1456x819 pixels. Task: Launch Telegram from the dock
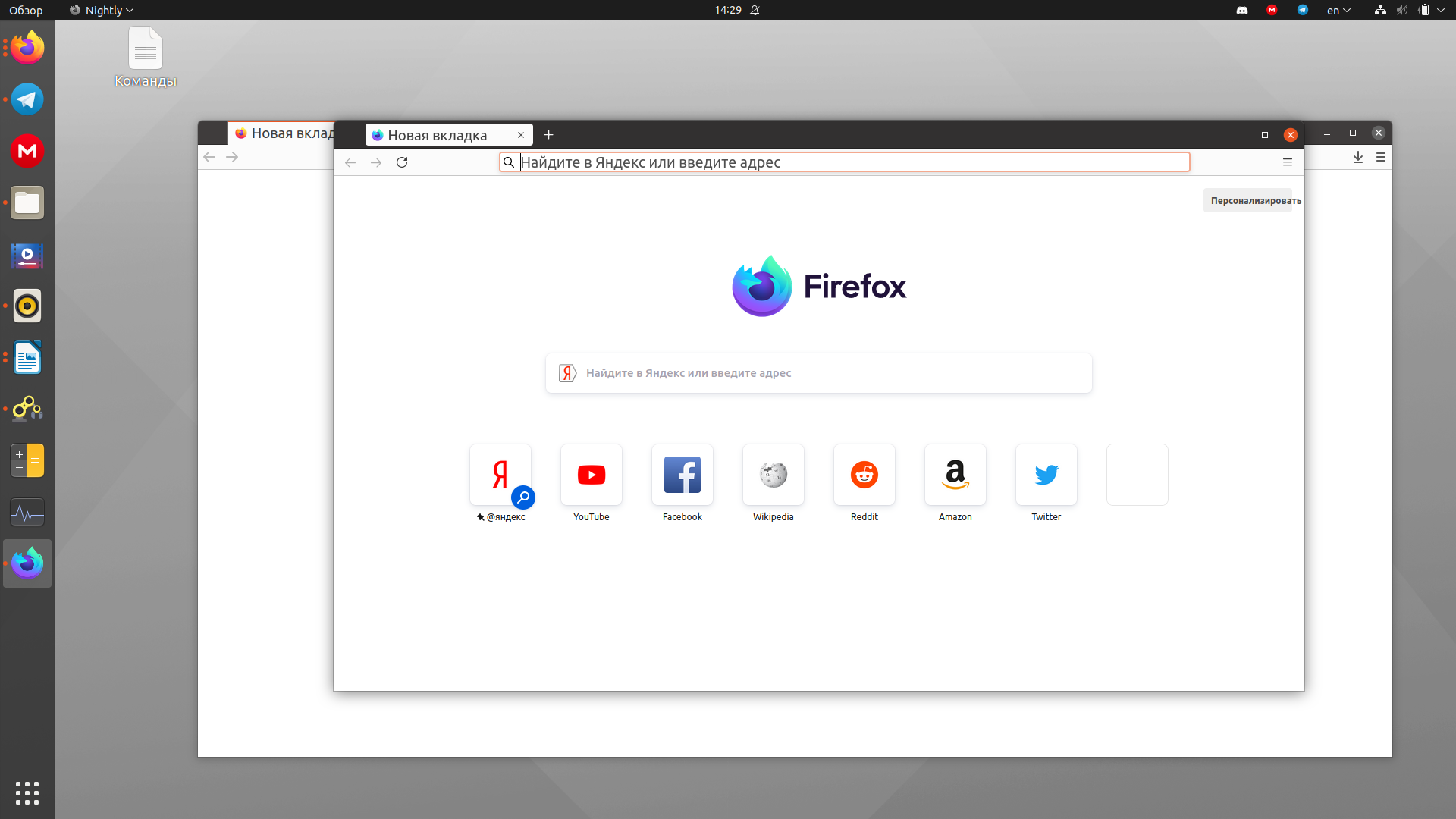(x=27, y=99)
